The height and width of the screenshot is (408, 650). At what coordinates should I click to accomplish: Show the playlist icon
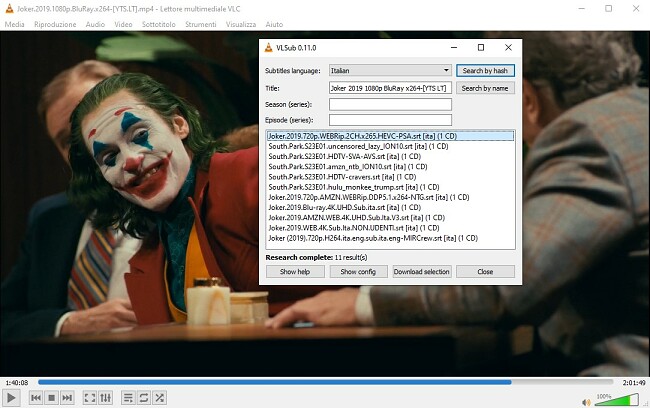128,398
